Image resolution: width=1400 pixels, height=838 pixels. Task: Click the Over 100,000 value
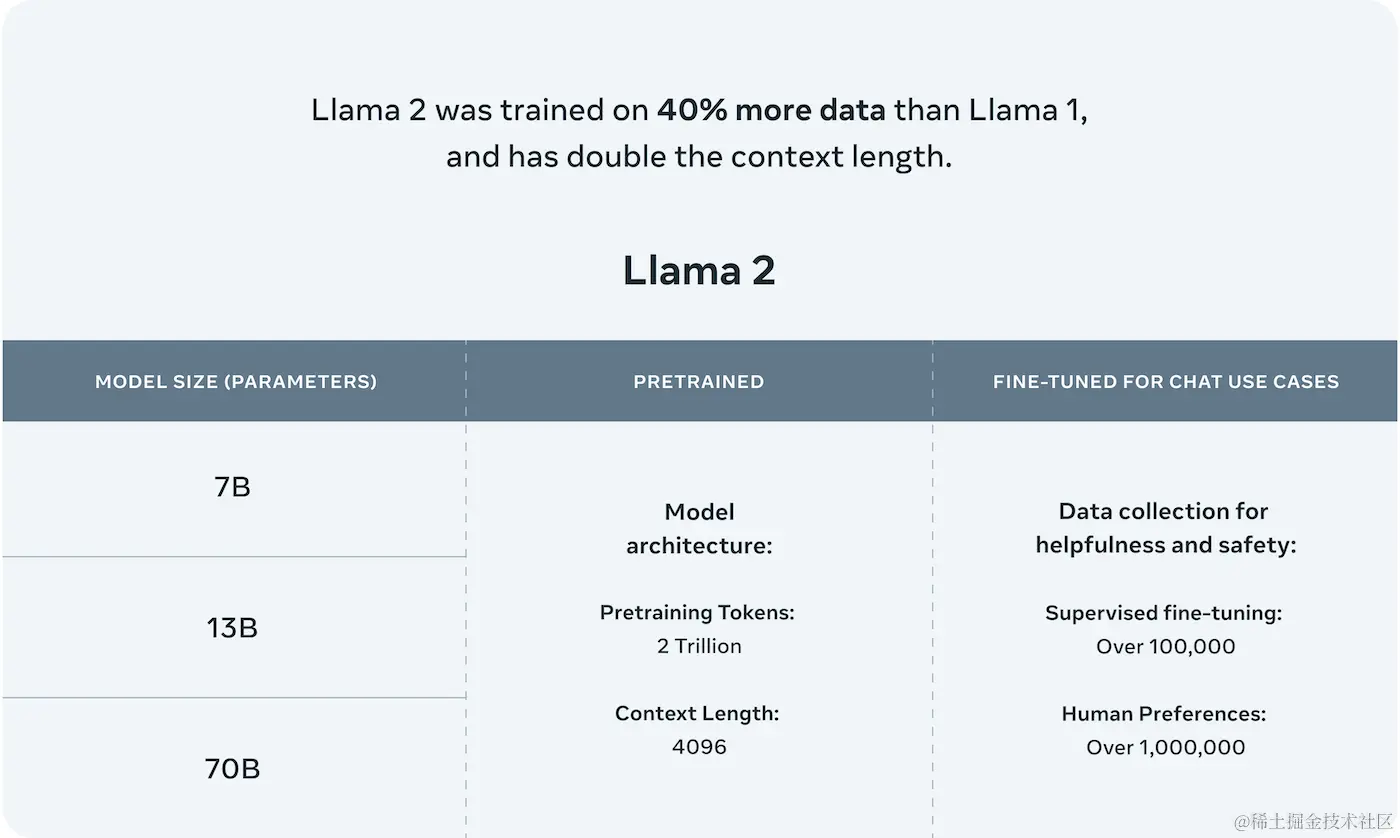[1166, 646]
